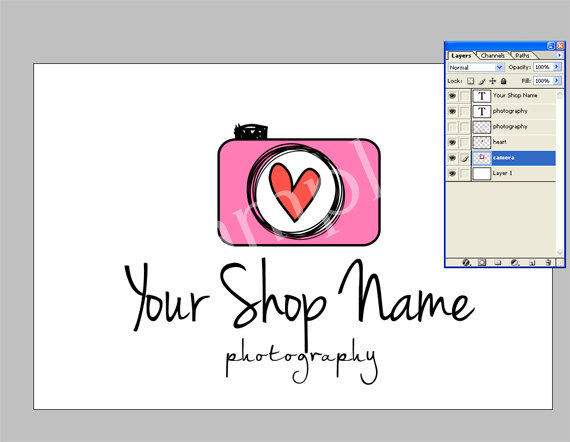570x442 pixels.
Task: Close the Layers palette window
Action: click(x=560, y=46)
